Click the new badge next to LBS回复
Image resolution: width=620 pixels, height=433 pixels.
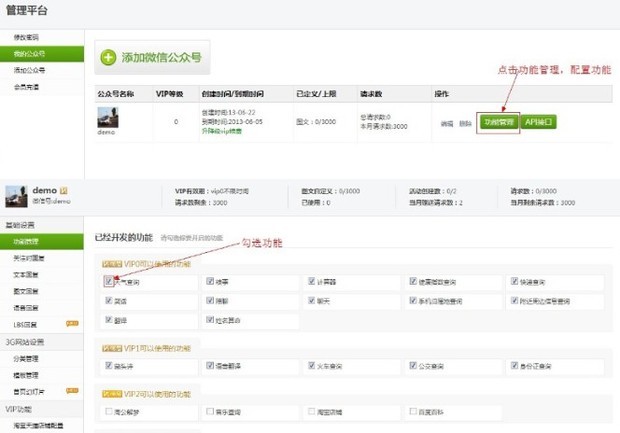(x=72, y=323)
